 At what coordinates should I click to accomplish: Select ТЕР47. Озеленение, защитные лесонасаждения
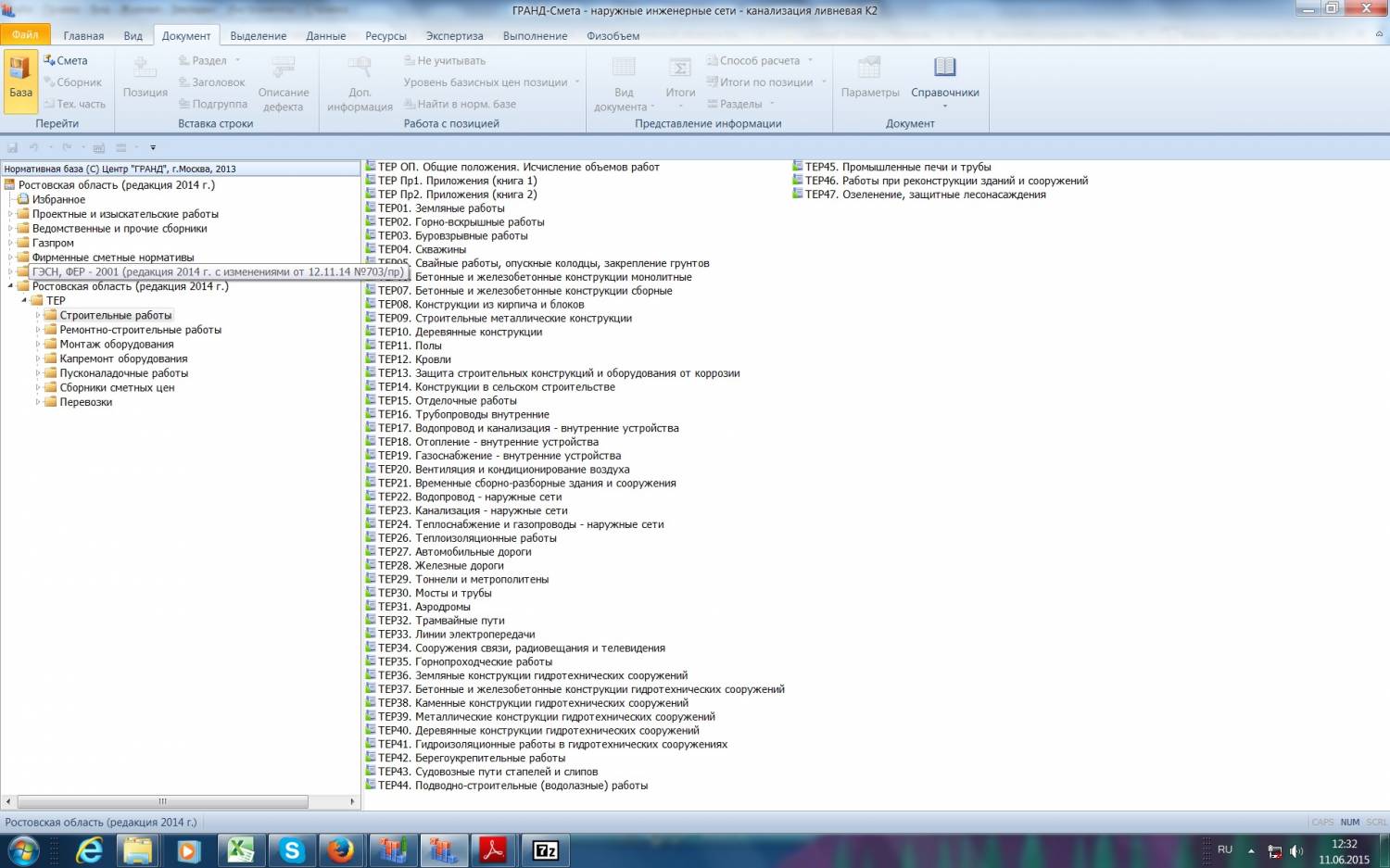point(926,195)
